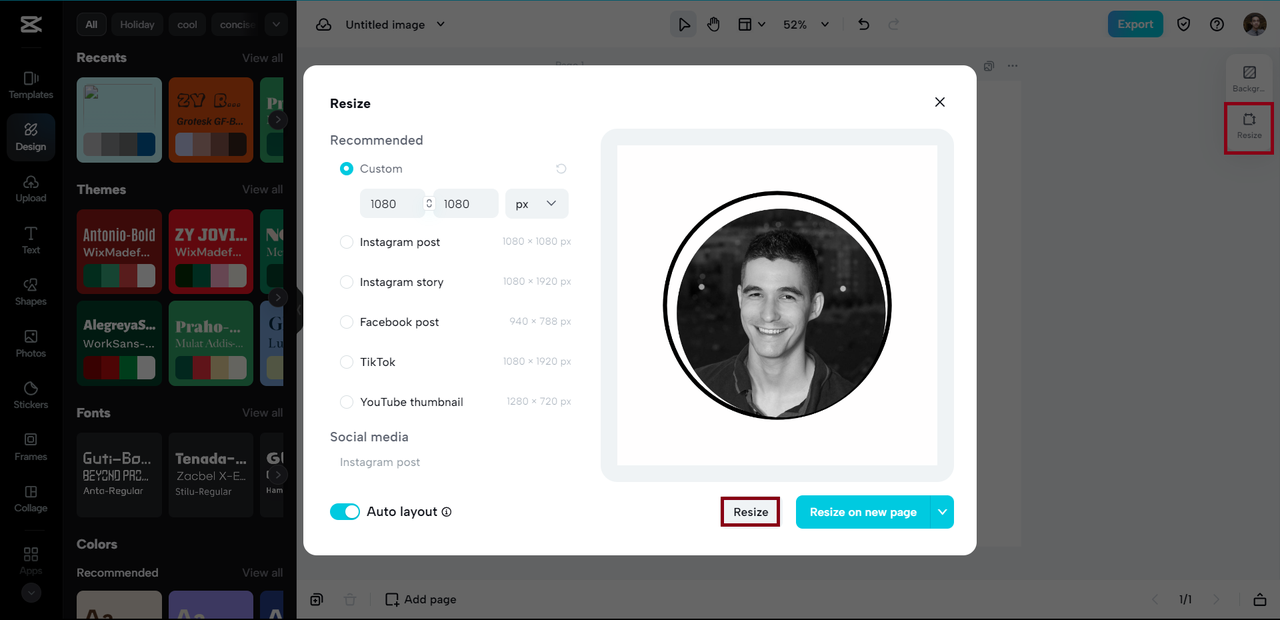Open the Background panel on the right
1280x620 pixels.
tap(1249, 79)
